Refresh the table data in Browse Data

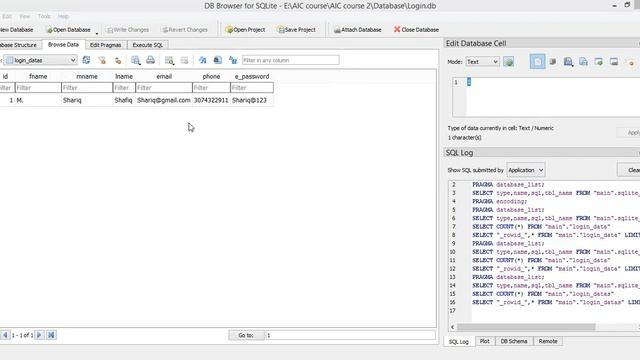[86, 60]
